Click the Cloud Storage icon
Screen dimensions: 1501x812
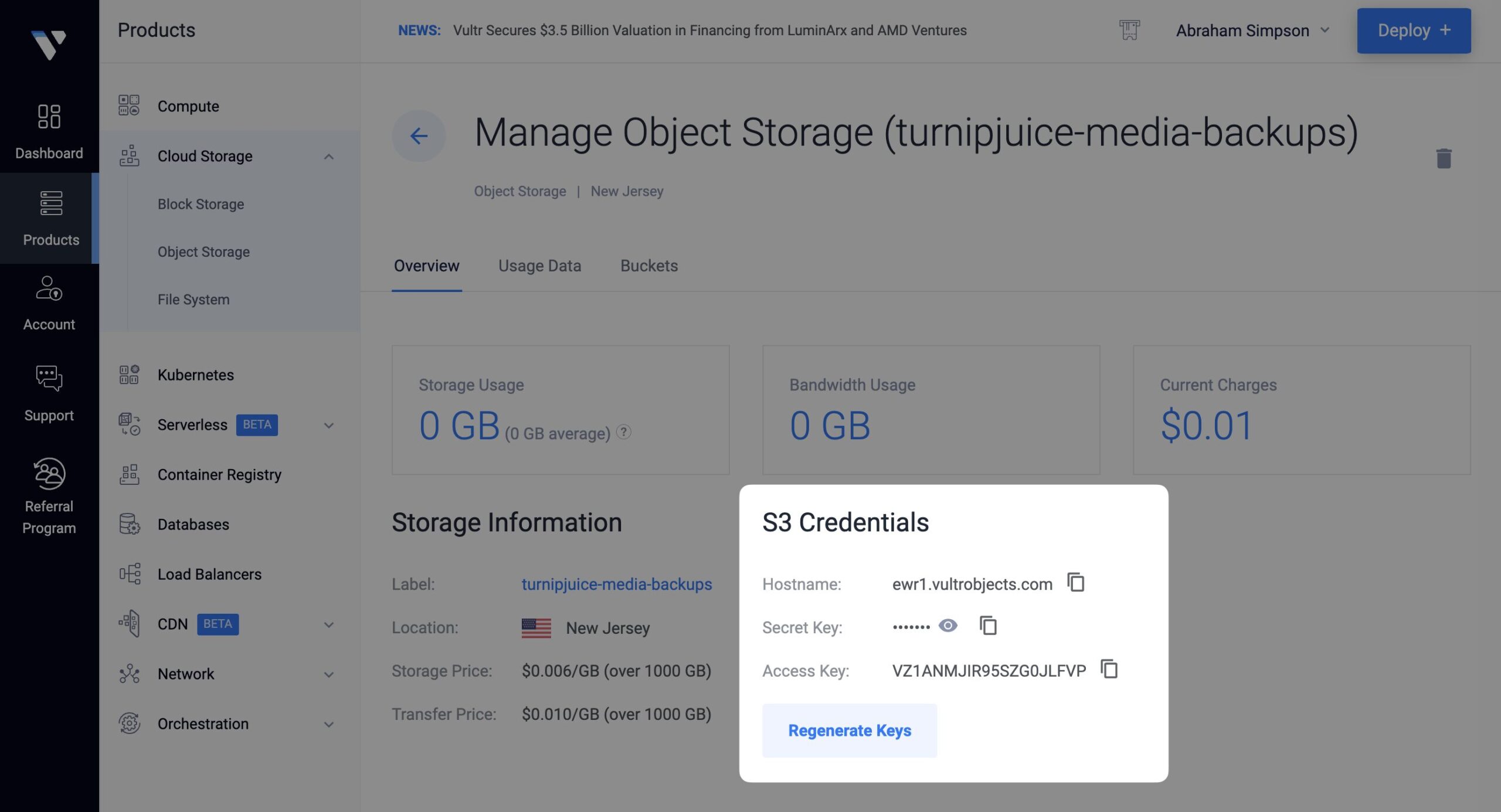[x=129, y=156]
